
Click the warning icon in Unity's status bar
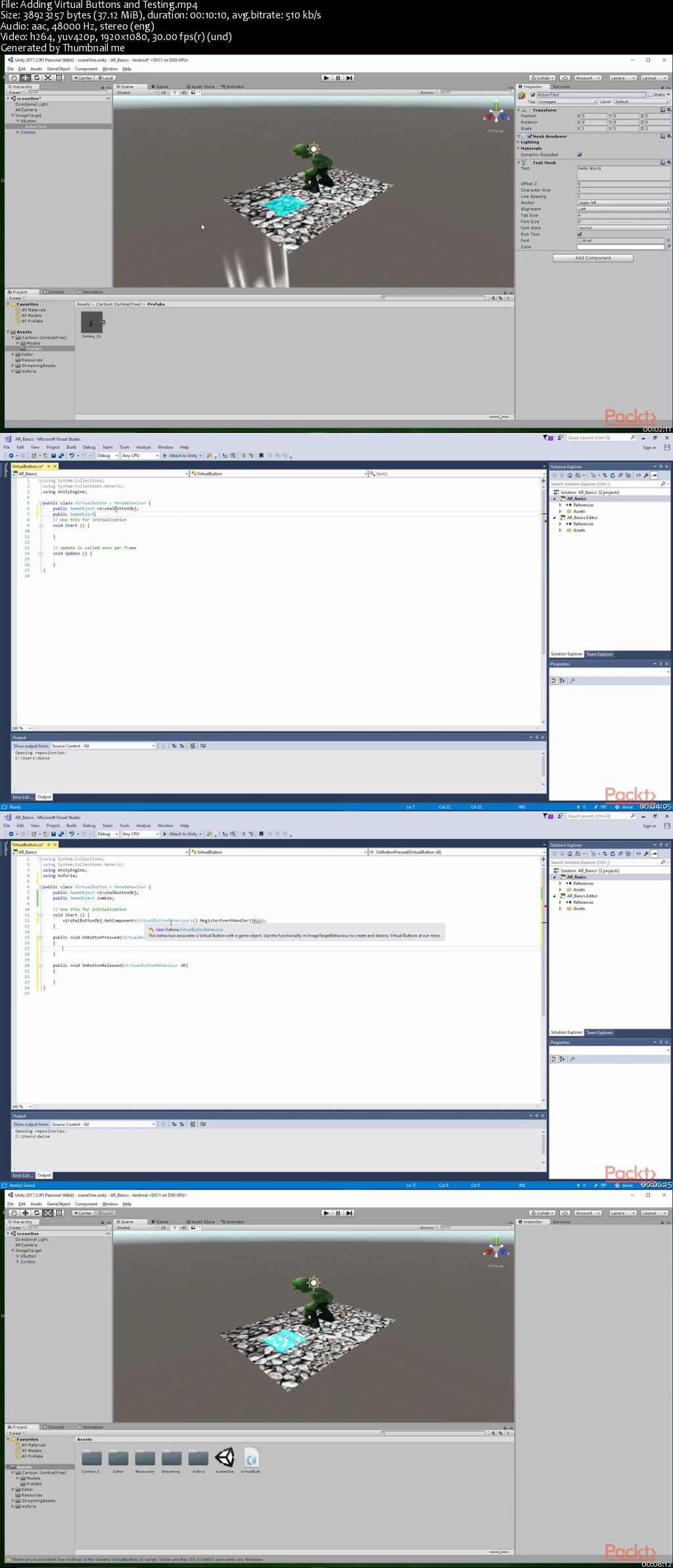click(x=8, y=1559)
